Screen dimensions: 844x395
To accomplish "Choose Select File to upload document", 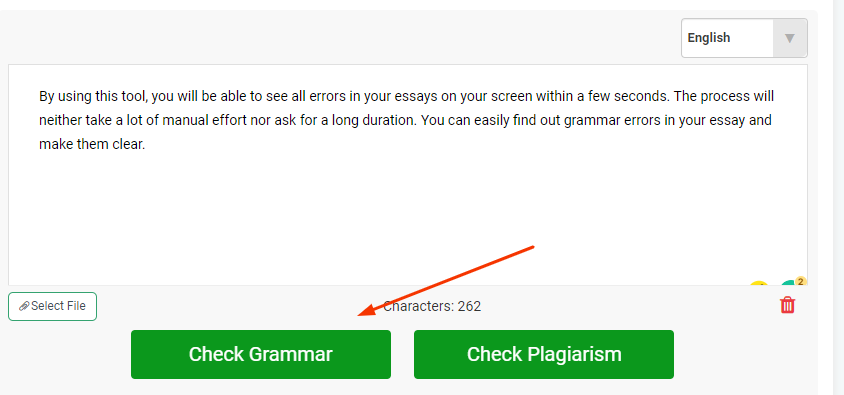I will tap(52, 306).
